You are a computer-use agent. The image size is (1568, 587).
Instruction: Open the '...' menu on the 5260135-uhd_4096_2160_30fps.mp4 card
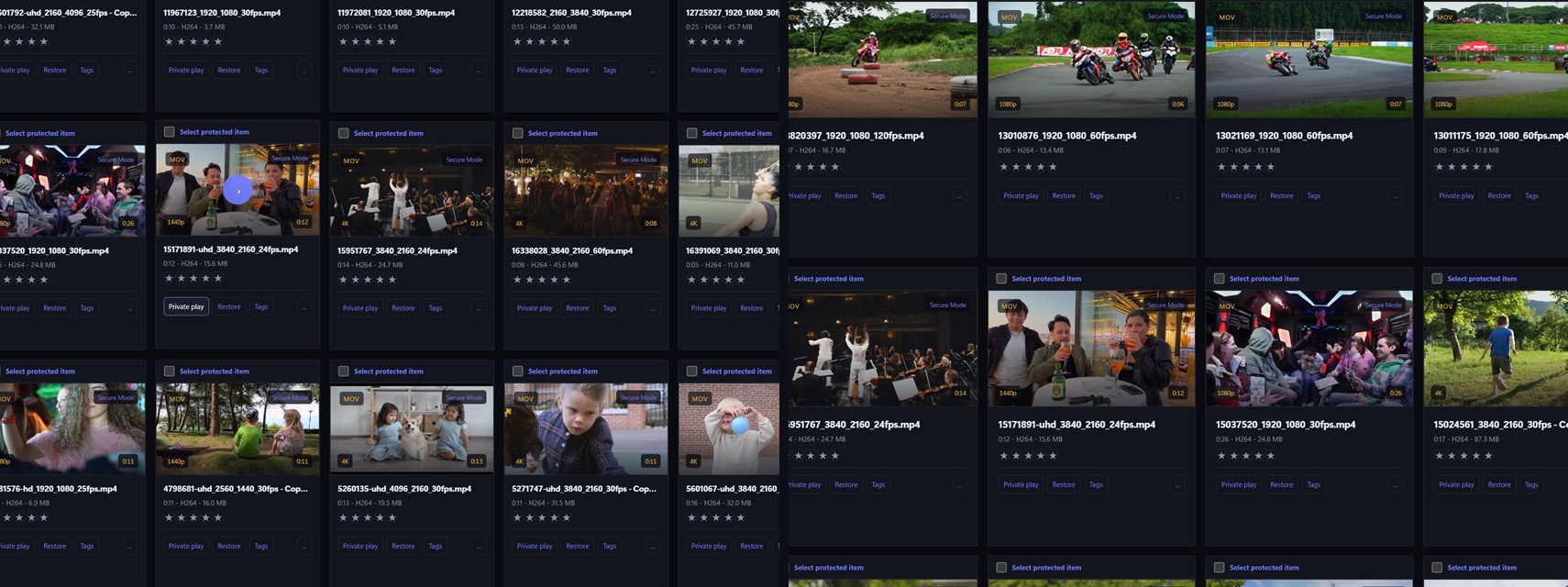pyautogui.click(x=479, y=546)
